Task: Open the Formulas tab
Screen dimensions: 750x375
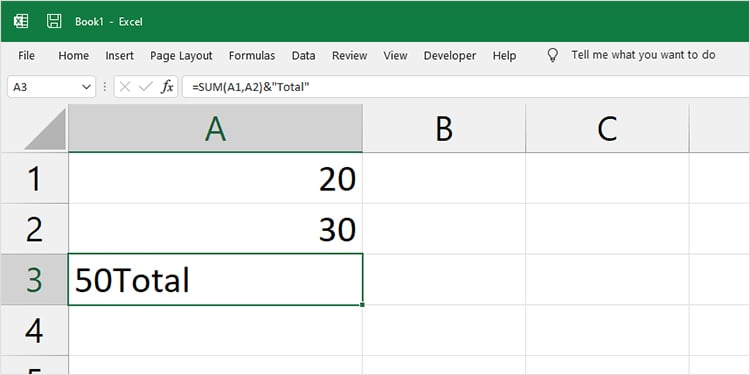Action: tap(252, 55)
